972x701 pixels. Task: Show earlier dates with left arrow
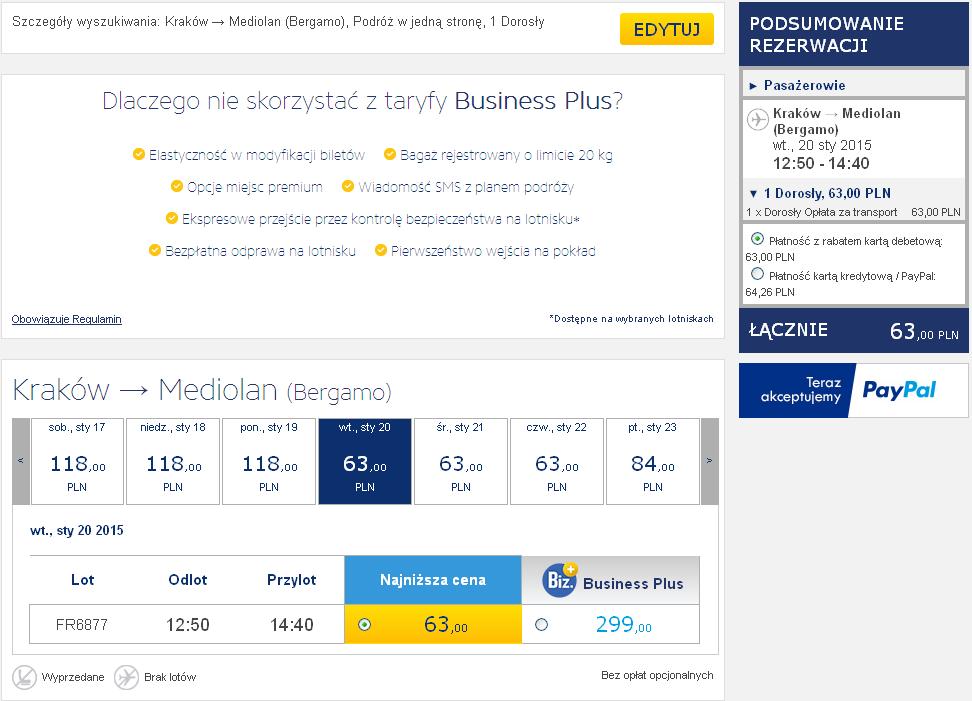click(x=20, y=461)
